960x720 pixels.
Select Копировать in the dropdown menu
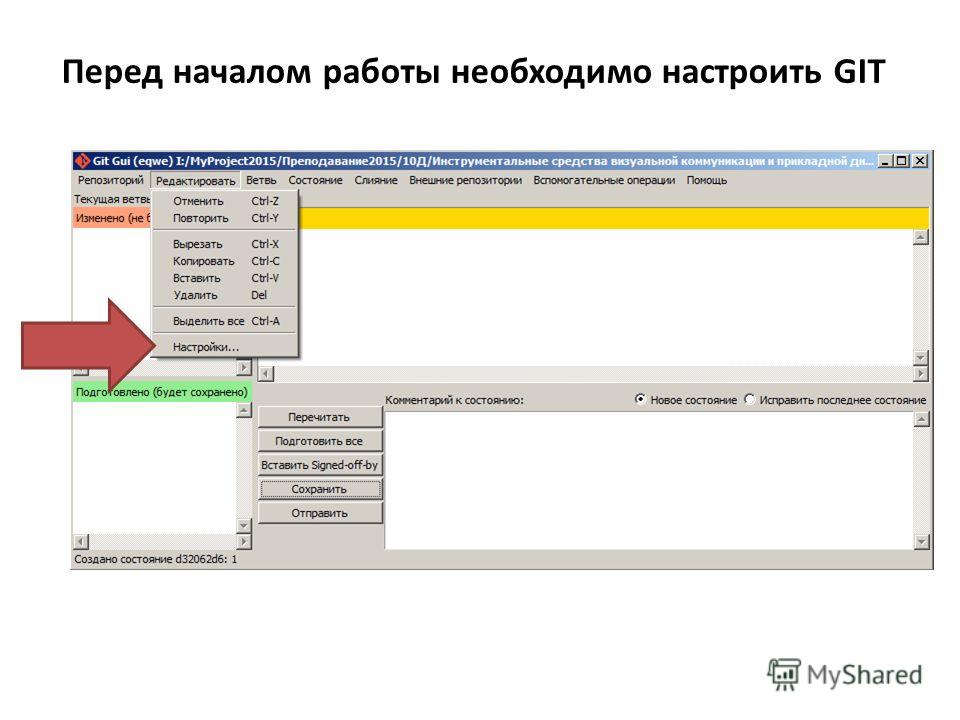[225, 261]
